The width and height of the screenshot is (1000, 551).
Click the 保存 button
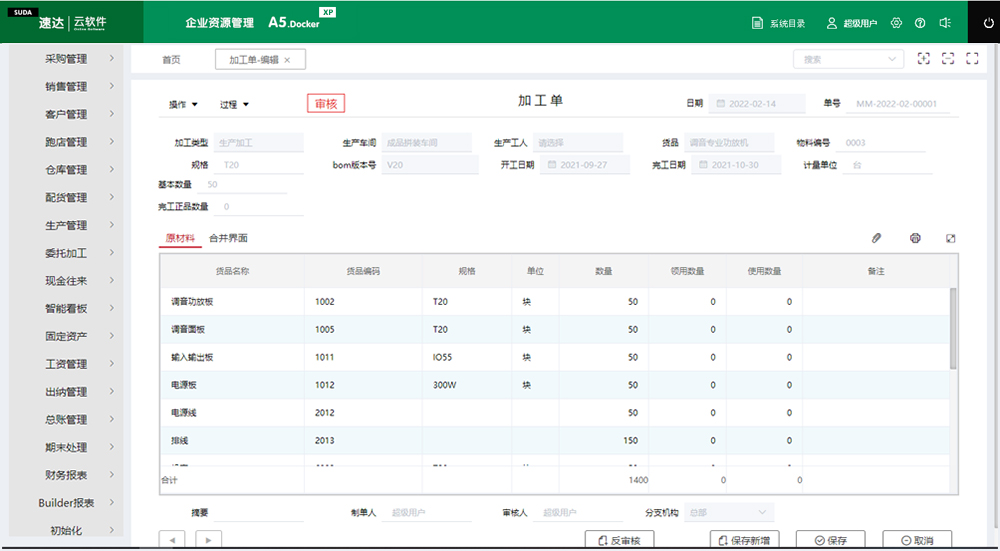point(830,540)
